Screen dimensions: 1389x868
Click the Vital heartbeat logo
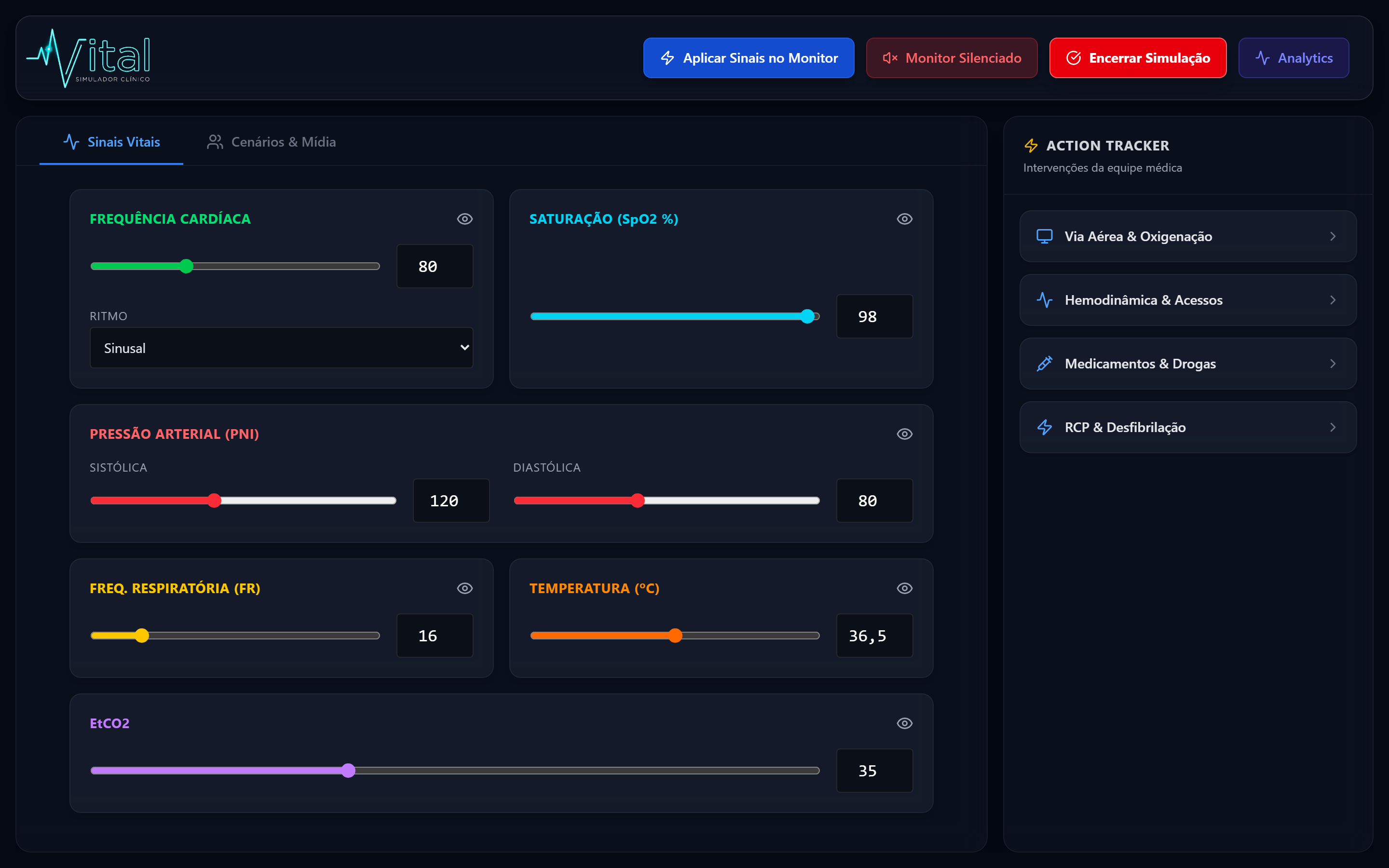pyautogui.click(x=88, y=58)
